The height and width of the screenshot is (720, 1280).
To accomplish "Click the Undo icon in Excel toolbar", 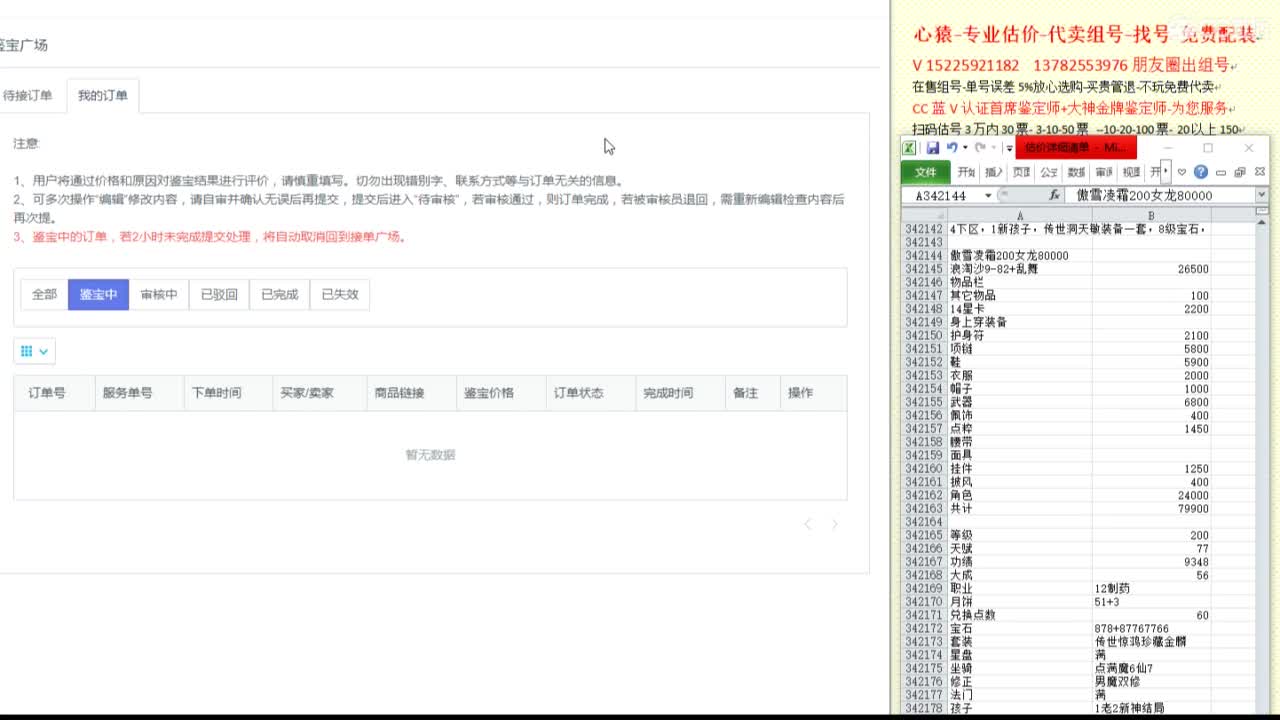I will point(954,147).
